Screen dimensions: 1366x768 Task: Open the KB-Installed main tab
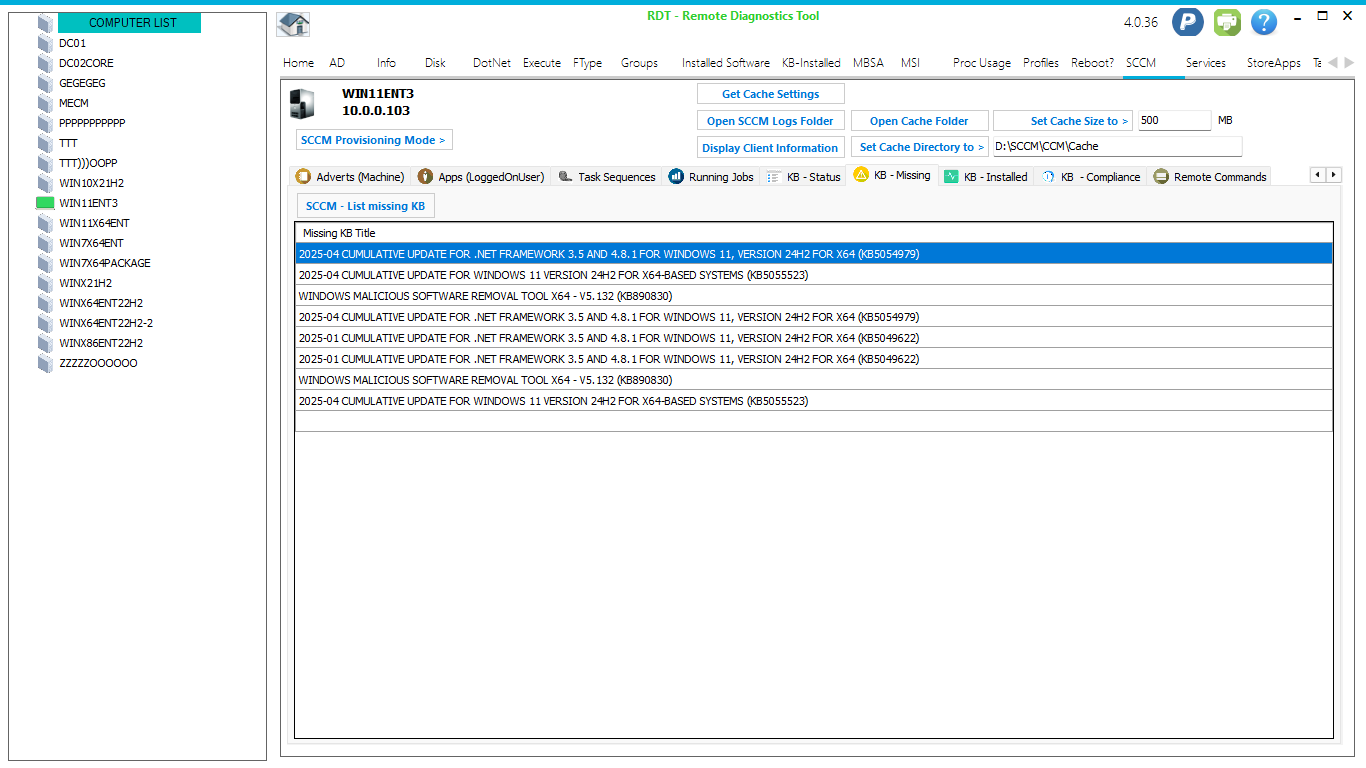pyautogui.click(x=811, y=62)
